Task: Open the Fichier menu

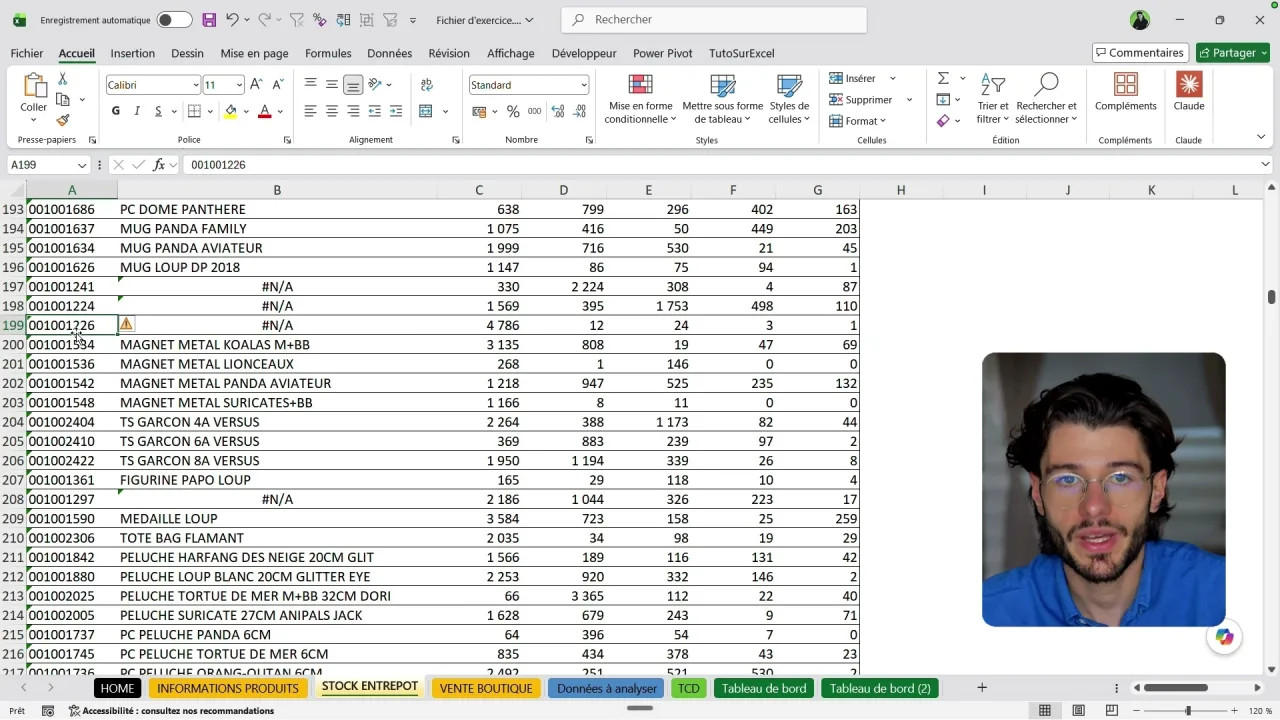Action: click(x=27, y=53)
